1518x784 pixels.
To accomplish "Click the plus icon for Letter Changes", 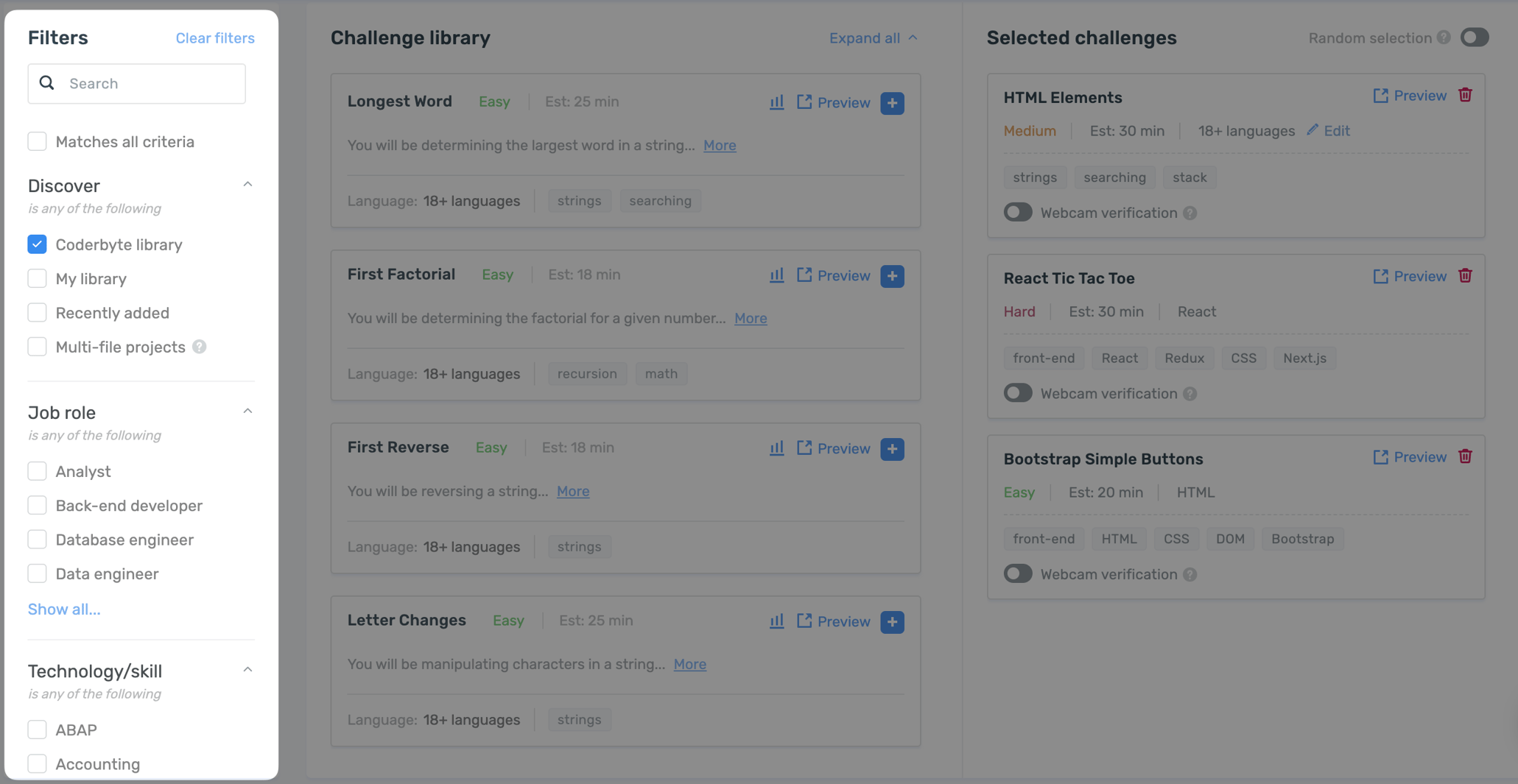I will point(892,622).
